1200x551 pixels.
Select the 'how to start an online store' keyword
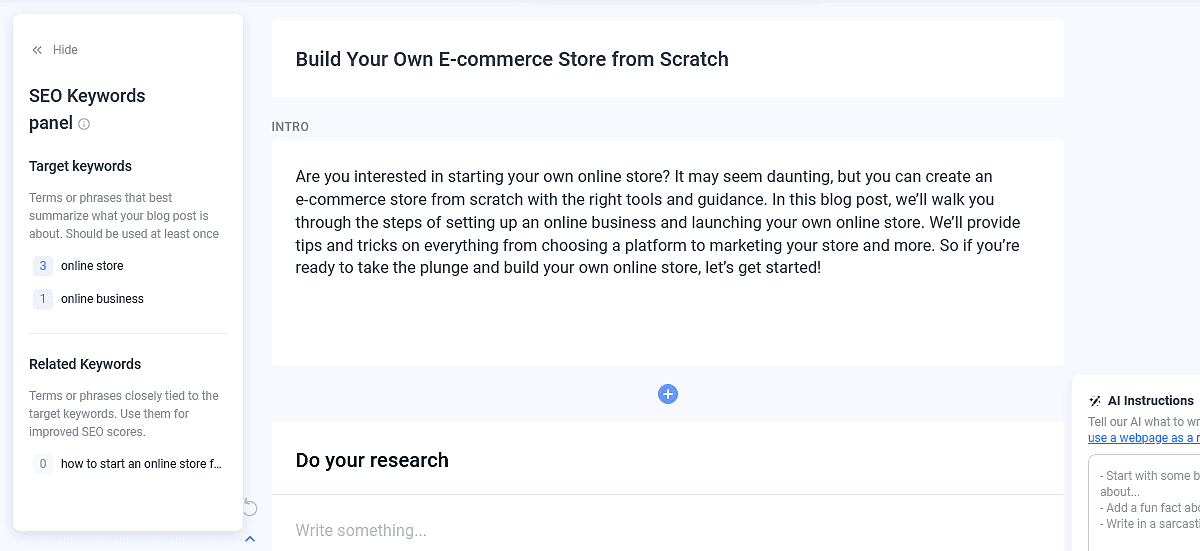coord(141,464)
